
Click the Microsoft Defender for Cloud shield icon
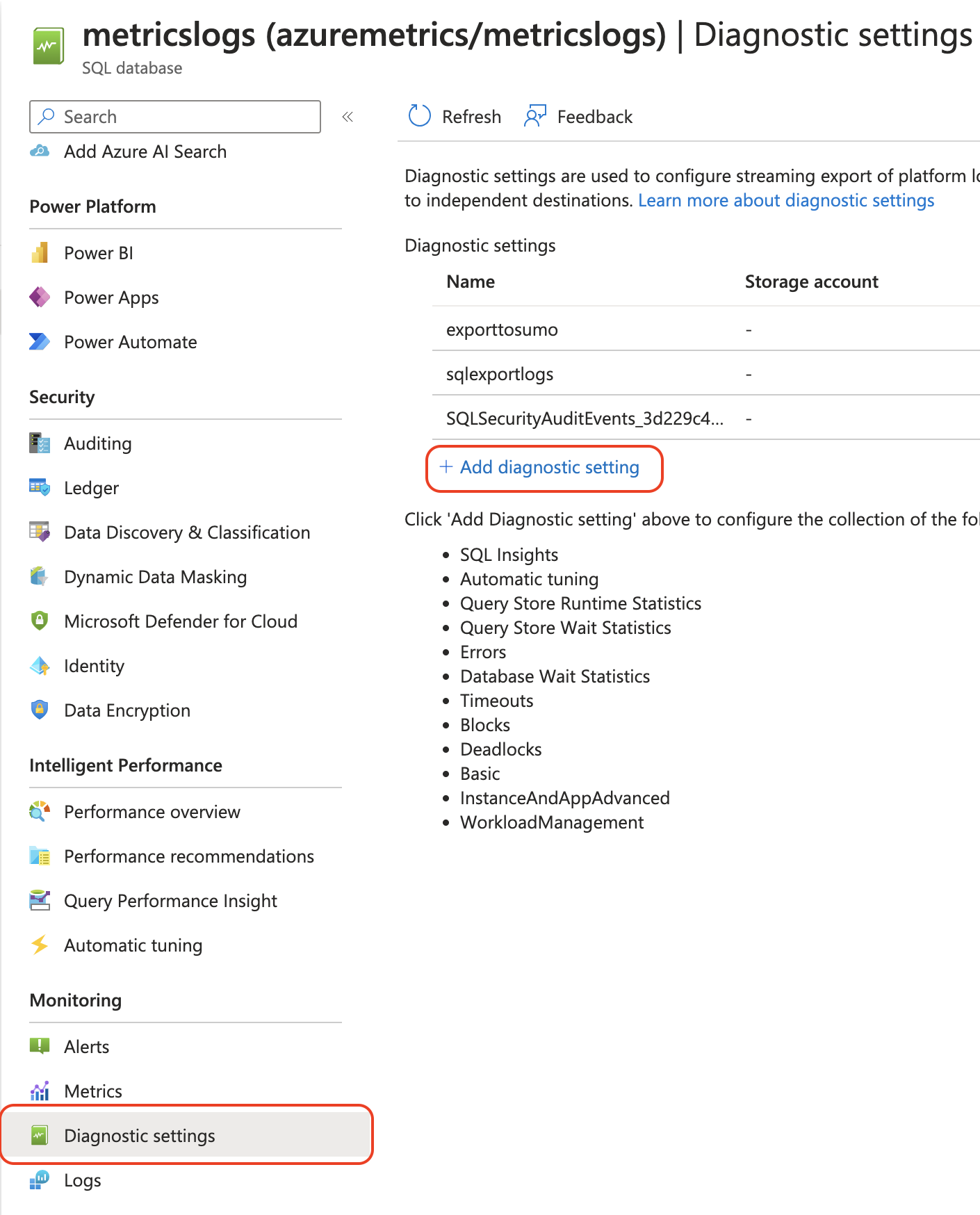click(40, 621)
